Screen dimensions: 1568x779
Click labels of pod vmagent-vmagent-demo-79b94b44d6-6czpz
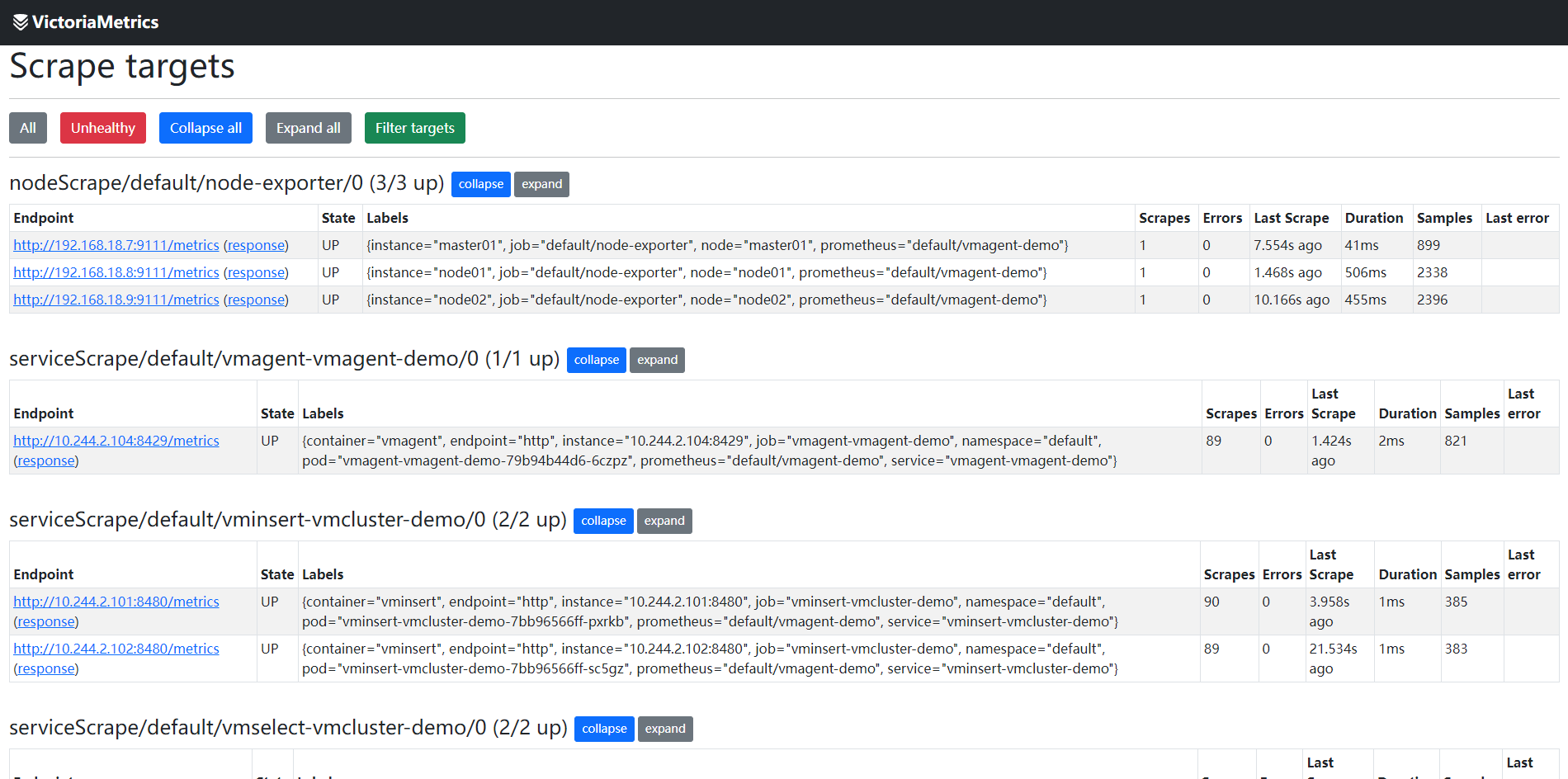click(749, 451)
